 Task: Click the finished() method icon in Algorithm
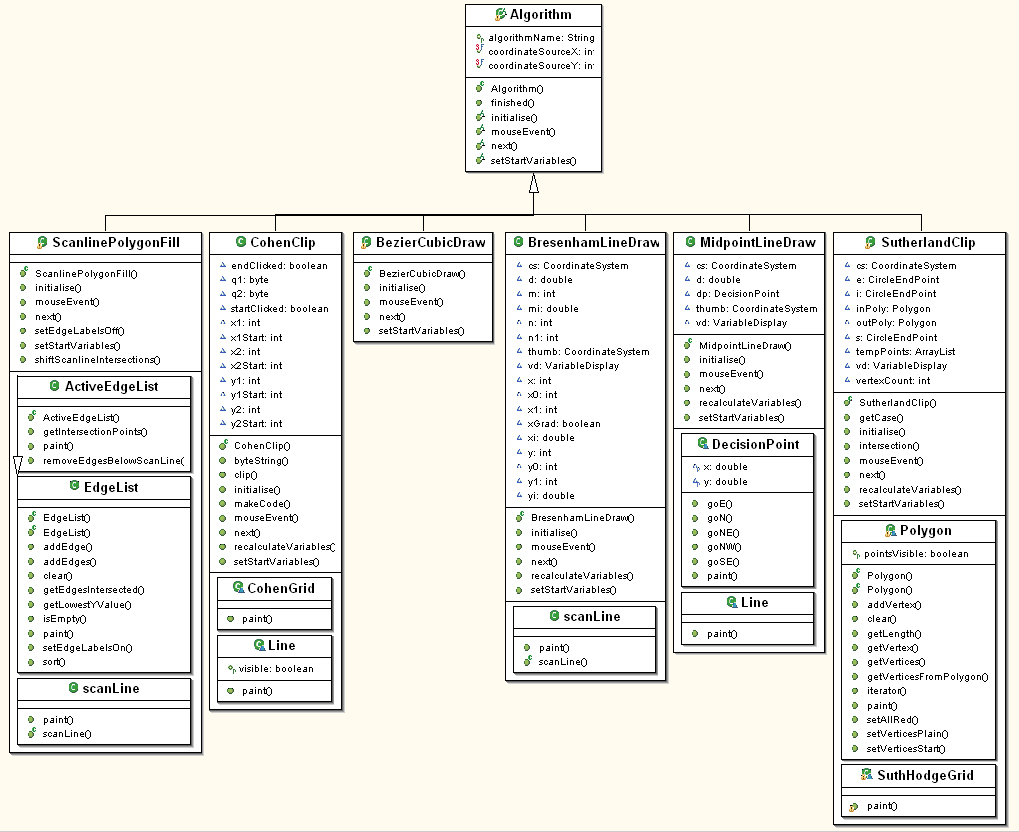(x=479, y=103)
